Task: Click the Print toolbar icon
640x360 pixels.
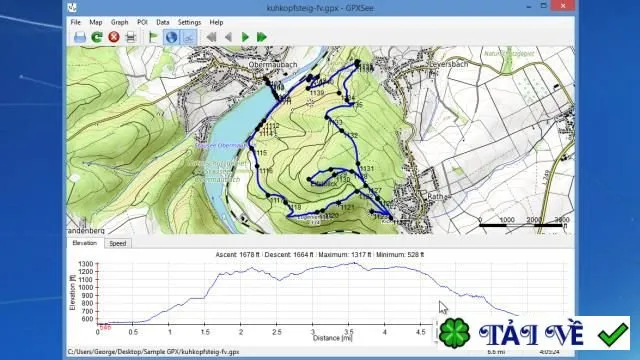Action: pyautogui.click(x=131, y=37)
